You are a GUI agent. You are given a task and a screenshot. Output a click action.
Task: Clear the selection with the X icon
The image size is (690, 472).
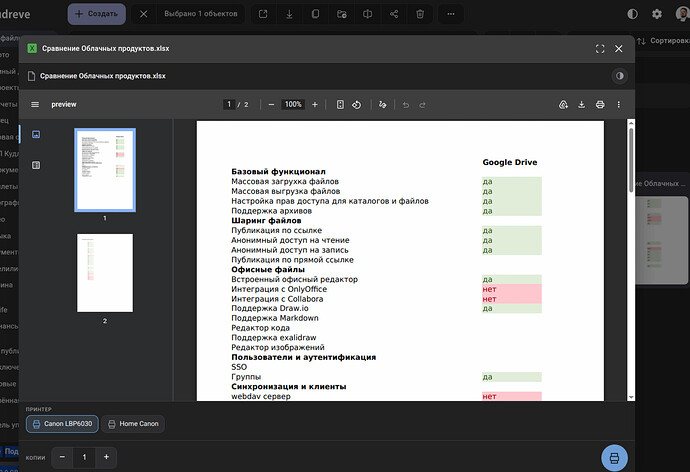point(143,14)
